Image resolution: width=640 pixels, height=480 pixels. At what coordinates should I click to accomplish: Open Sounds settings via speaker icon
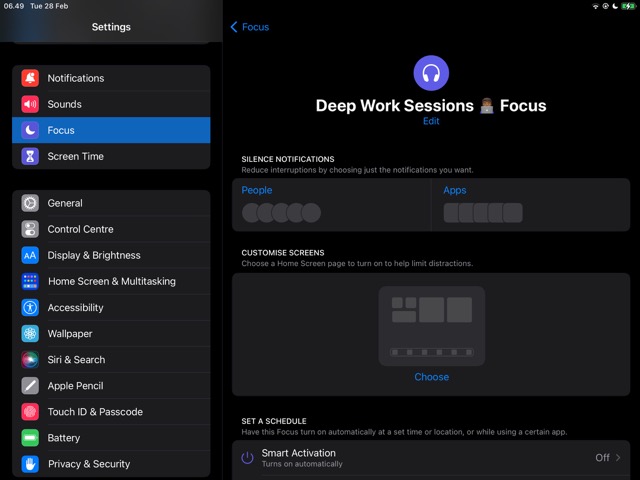point(30,104)
